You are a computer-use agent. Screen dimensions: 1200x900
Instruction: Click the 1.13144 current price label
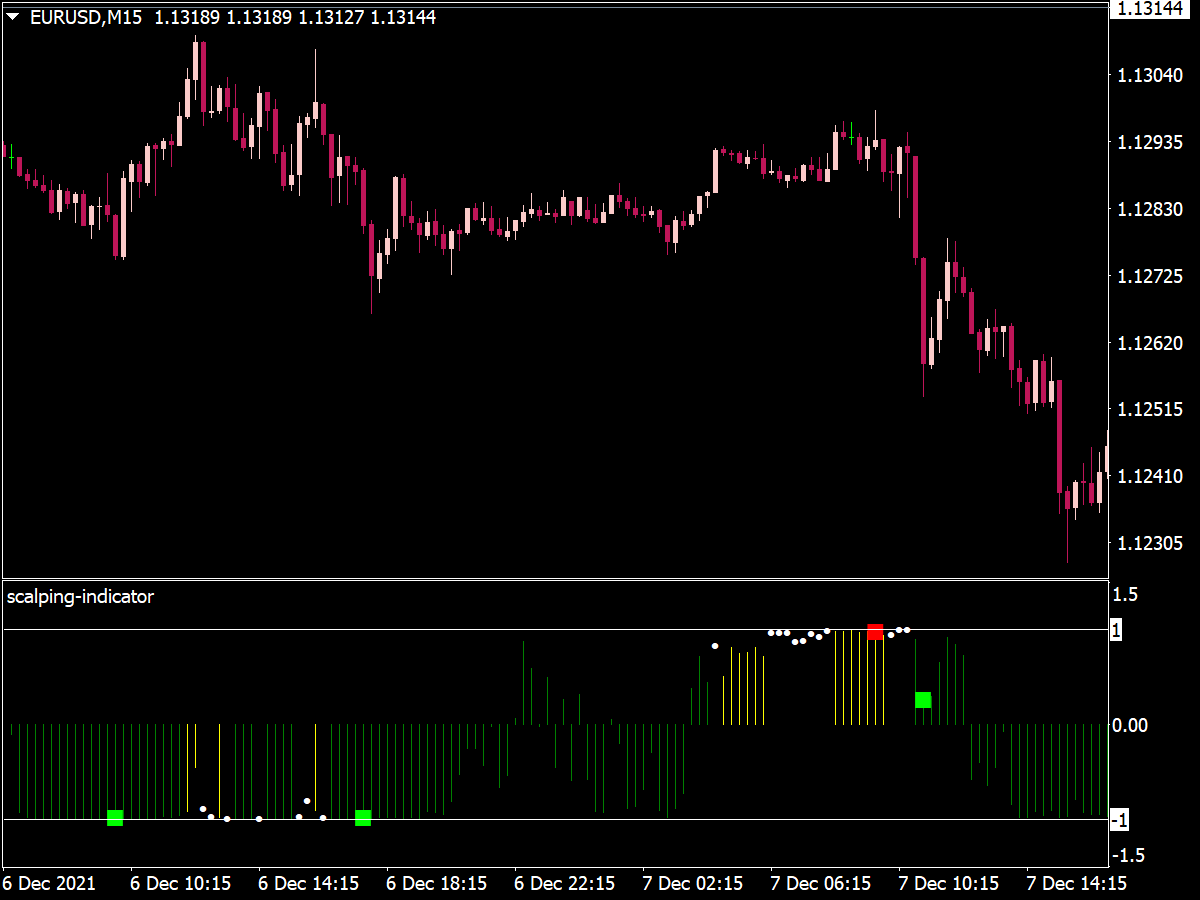(1151, 9)
